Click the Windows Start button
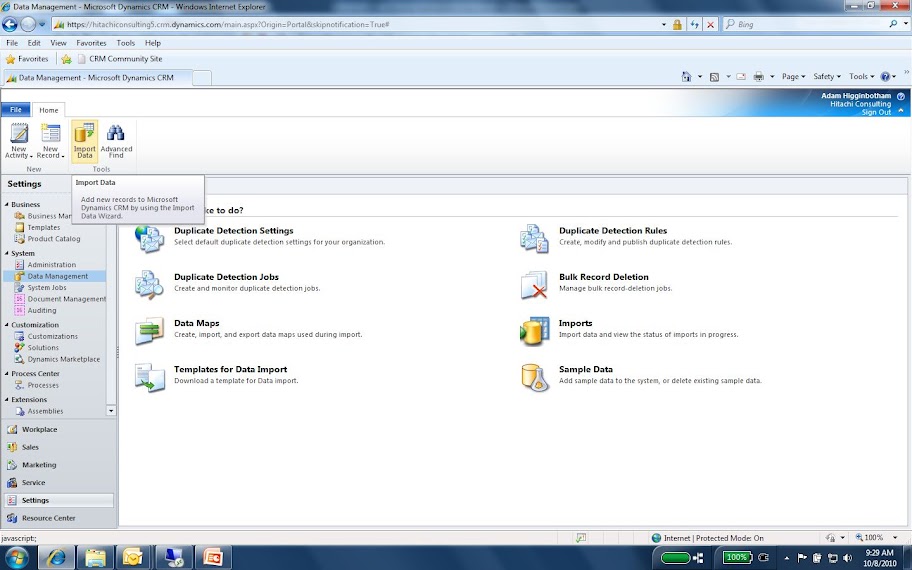This screenshot has height=570, width=912. pos(16,558)
